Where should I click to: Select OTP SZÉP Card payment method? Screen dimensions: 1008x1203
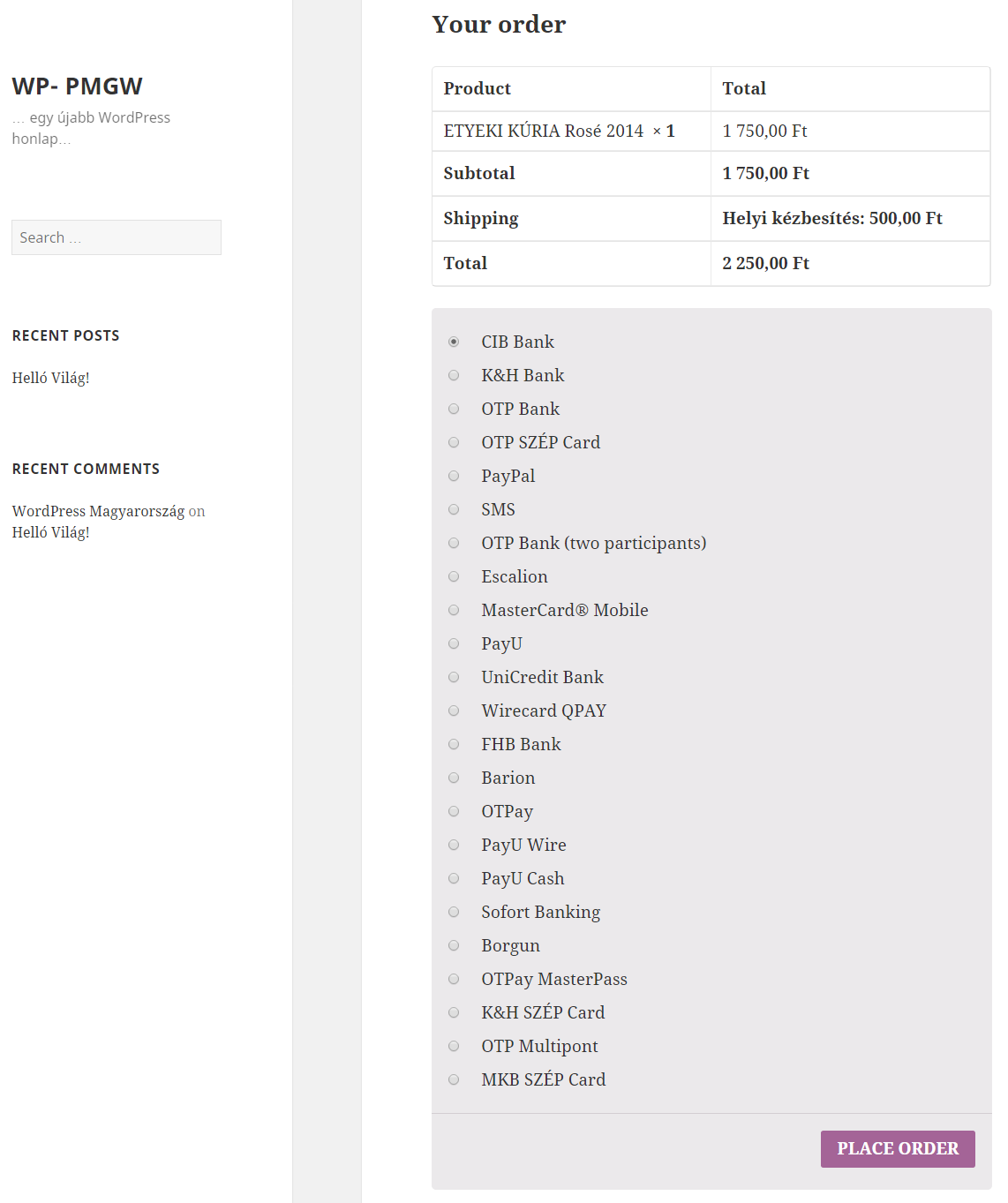(x=454, y=442)
